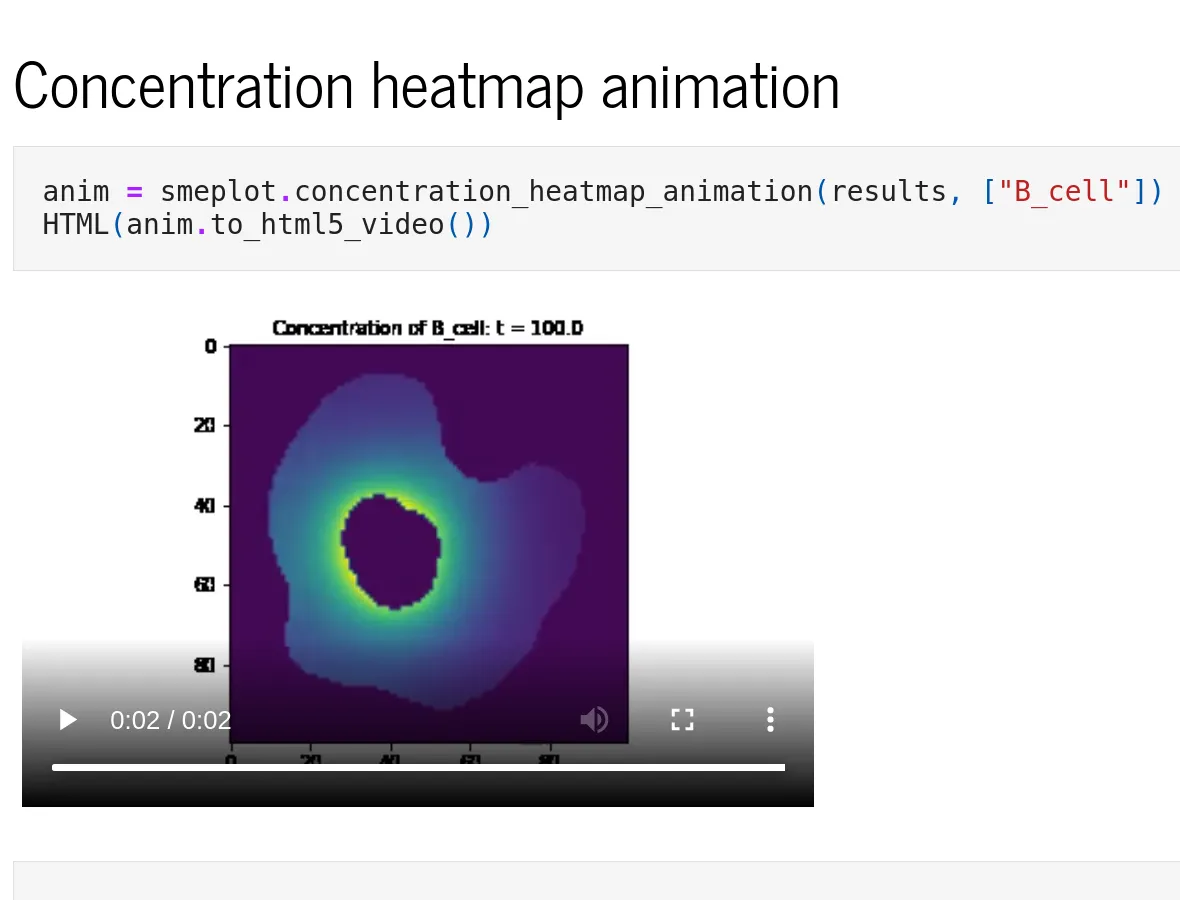The image size is (1180, 900).
Task: Place cursor in the anim = smeplot code line
Action: pyautogui.click(x=602, y=192)
